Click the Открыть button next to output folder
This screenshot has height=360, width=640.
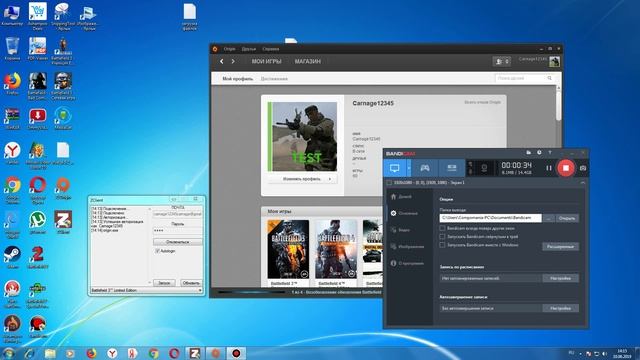coord(567,218)
